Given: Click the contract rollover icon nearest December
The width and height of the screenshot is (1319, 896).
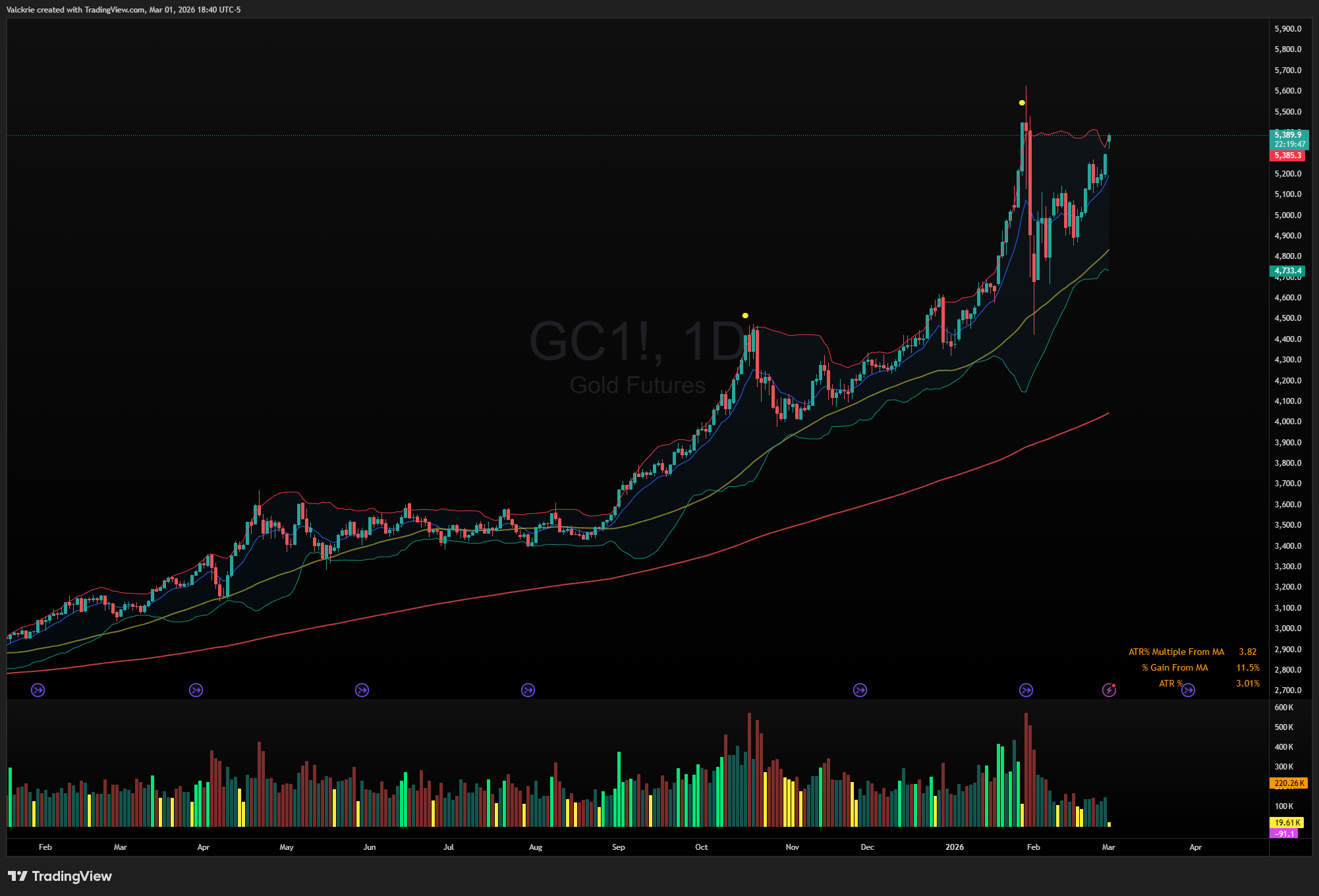Looking at the screenshot, I should (x=860, y=690).
